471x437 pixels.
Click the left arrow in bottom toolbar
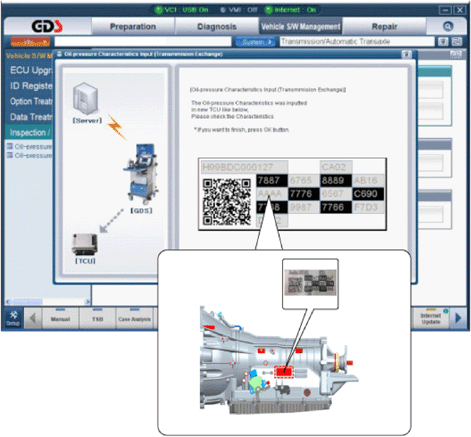tap(33, 318)
